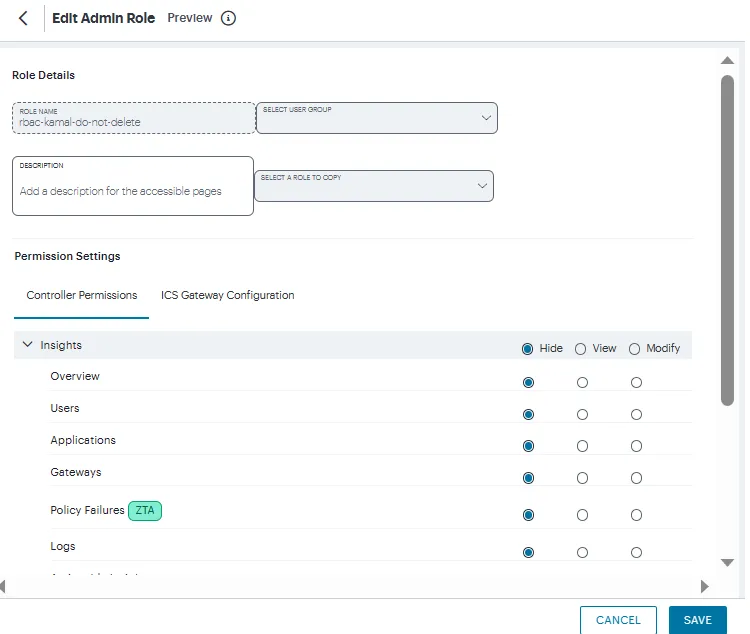Viewport: 750px width, 634px height.
Task: Click the vertical scrollbar thumb
Action: coord(727,240)
